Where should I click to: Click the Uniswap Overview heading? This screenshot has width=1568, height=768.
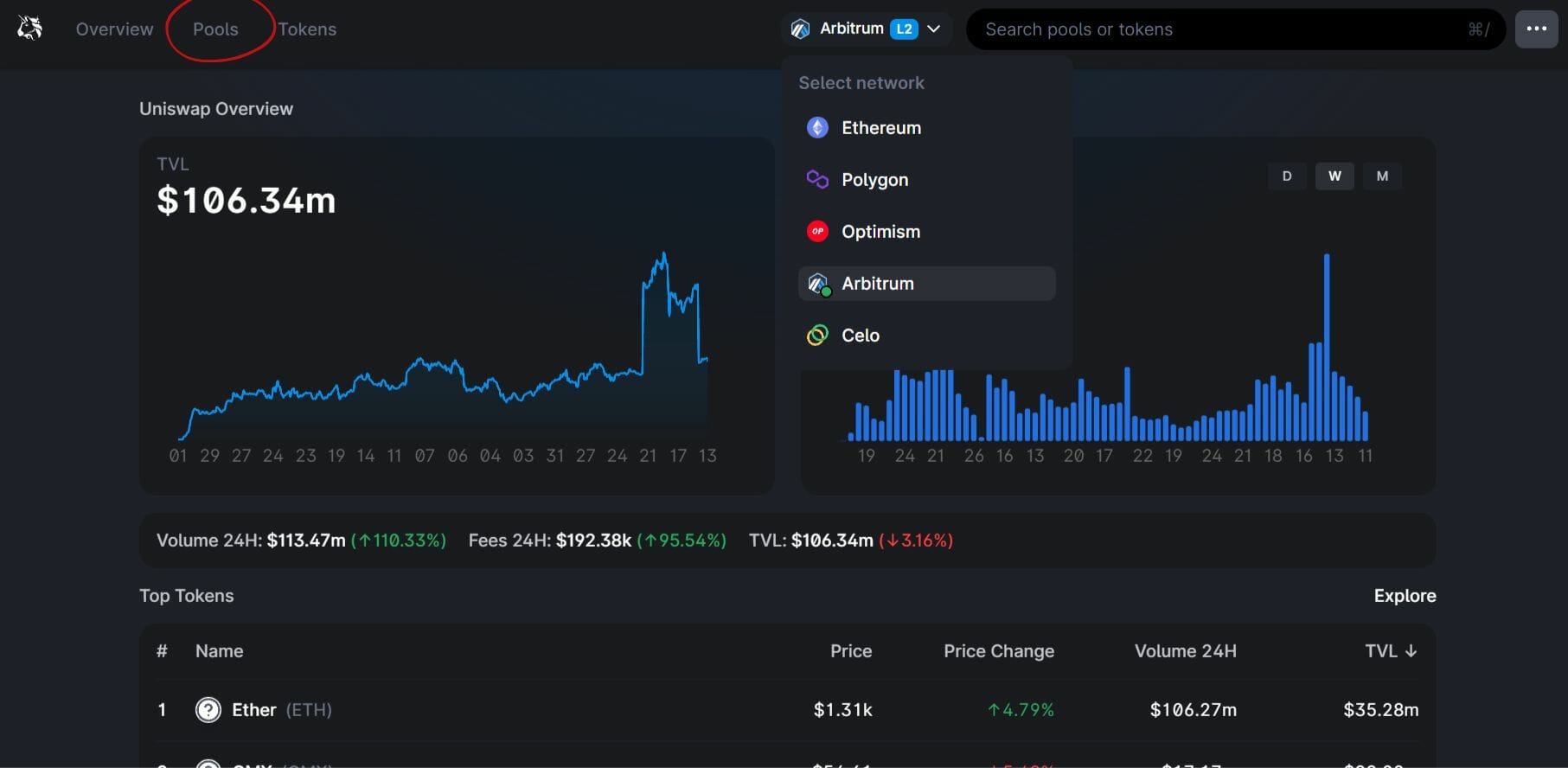(216, 109)
